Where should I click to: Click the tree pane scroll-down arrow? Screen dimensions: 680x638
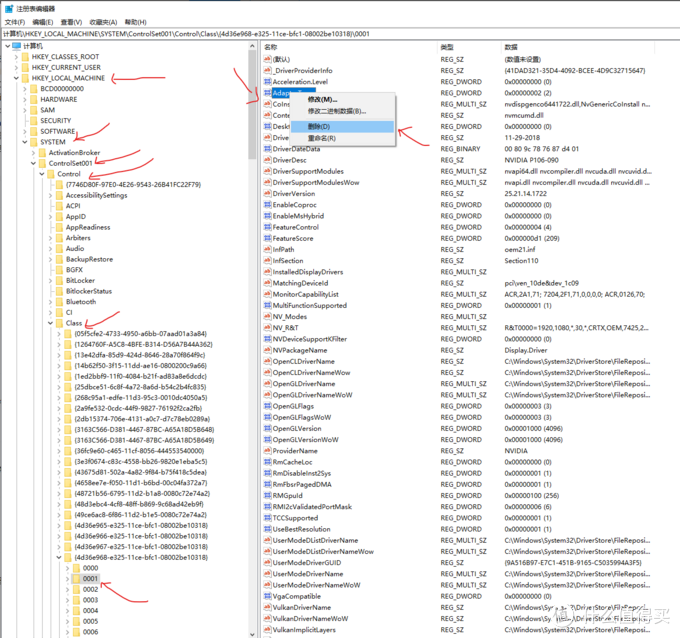coord(252,634)
